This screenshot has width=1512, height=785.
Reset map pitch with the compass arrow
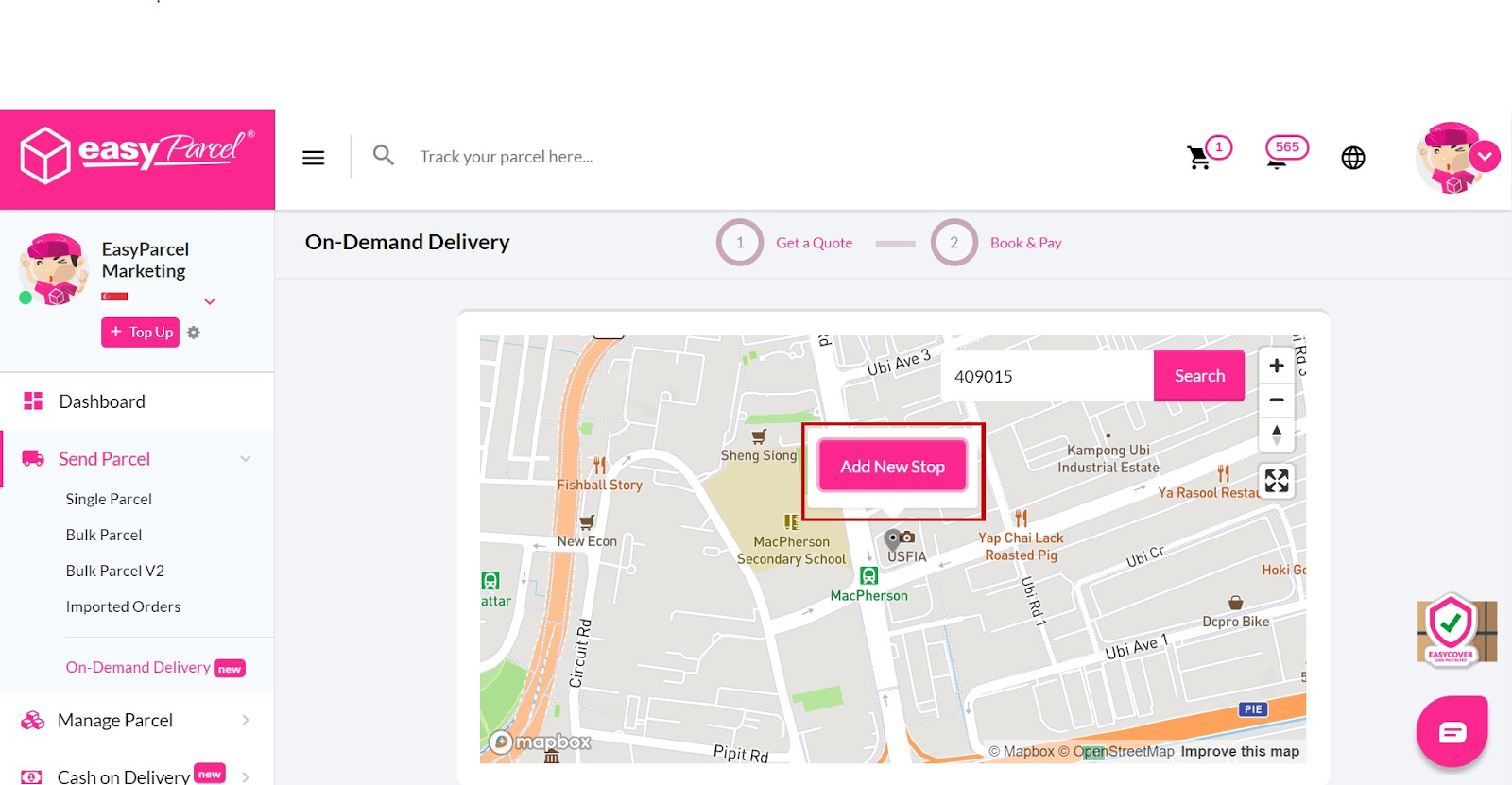[1276, 434]
